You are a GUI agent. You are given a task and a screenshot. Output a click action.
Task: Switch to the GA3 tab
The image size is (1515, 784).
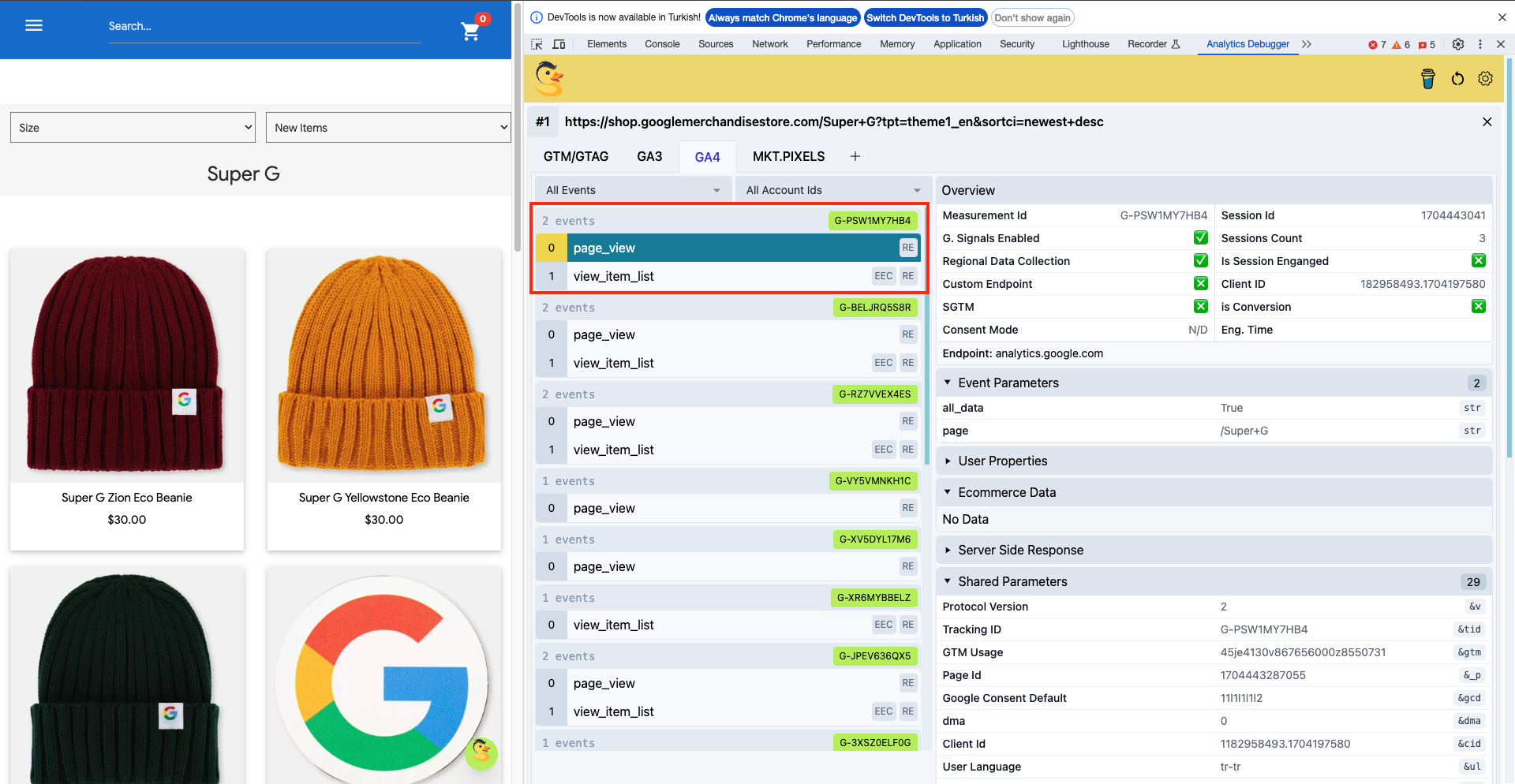649,156
